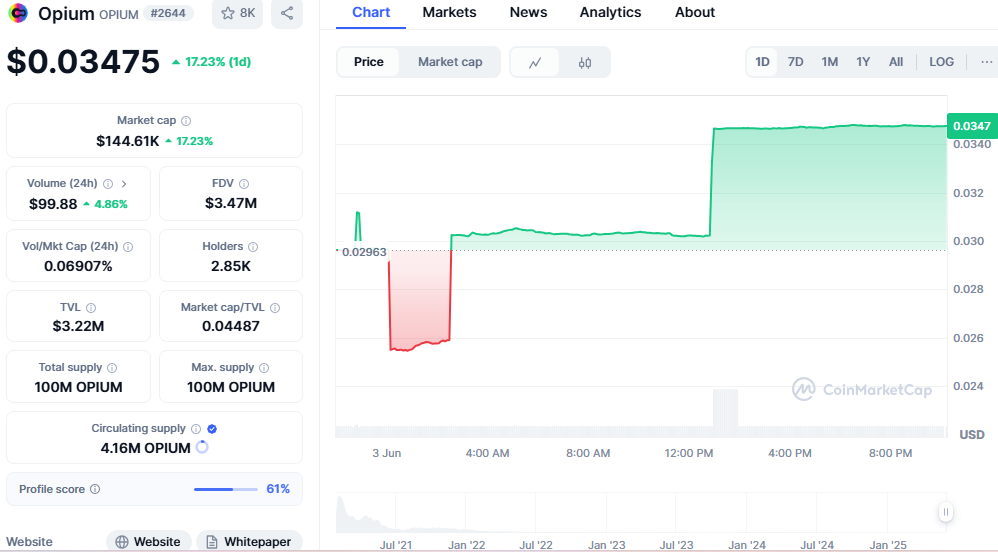The height and width of the screenshot is (552, 998).
Task: Click the $99.88 volume value
Action: coord(53,204)
